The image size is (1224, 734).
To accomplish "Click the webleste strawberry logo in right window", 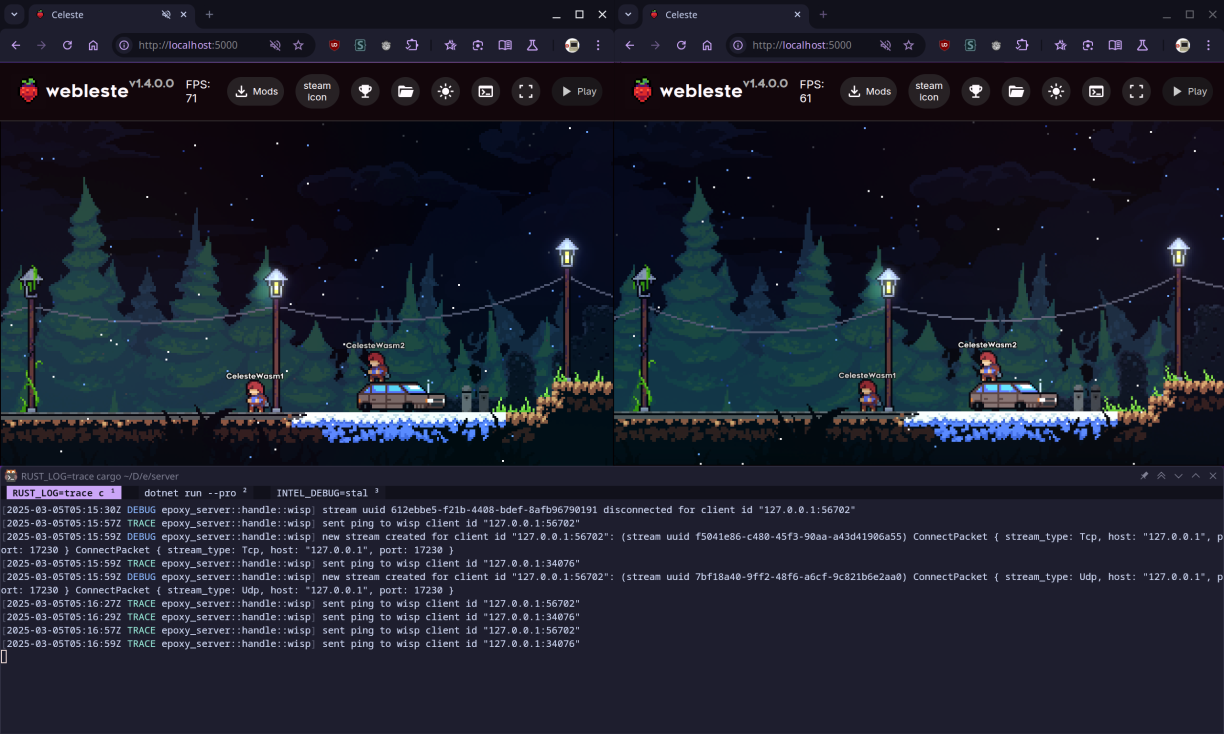I will (642, 91).
